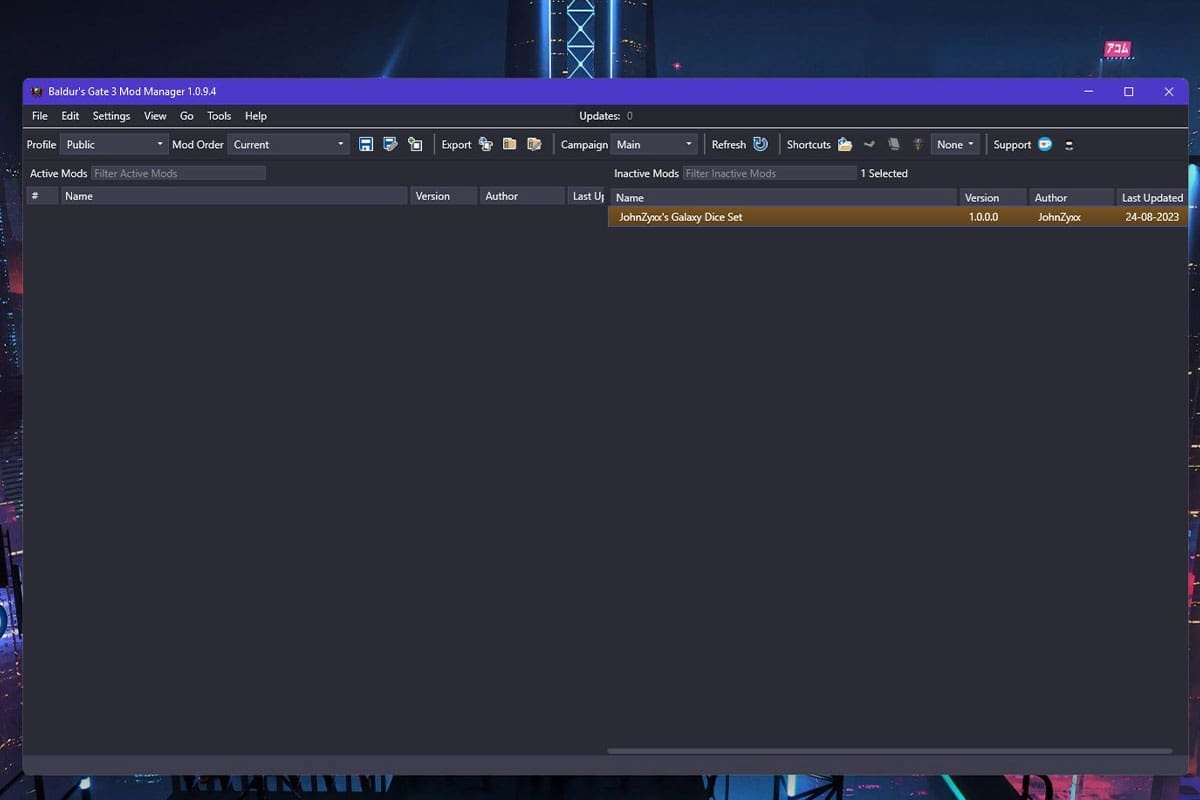Click the icon right of Ko-fi

point(1069,145)
